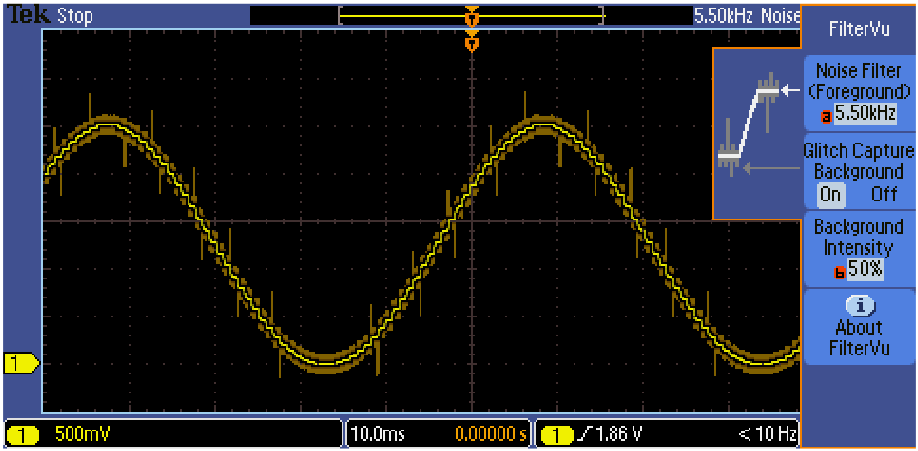Click the FilterVu menu title

click(859, 29)
